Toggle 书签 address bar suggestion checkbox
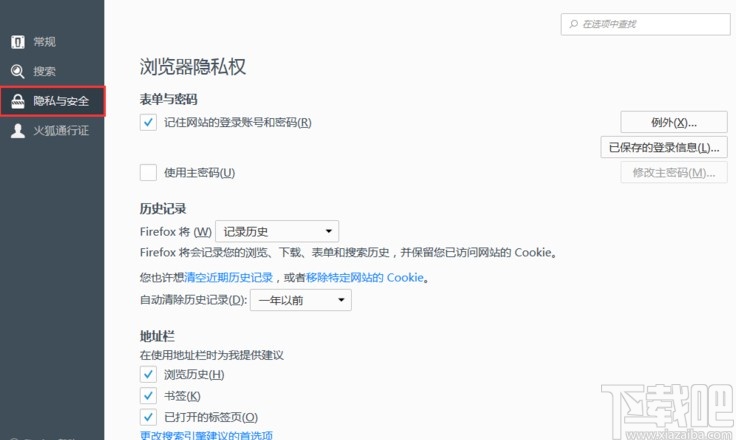The height and width of the screenshot is (440, 736). pyautogui.click(x=148, y=395)
